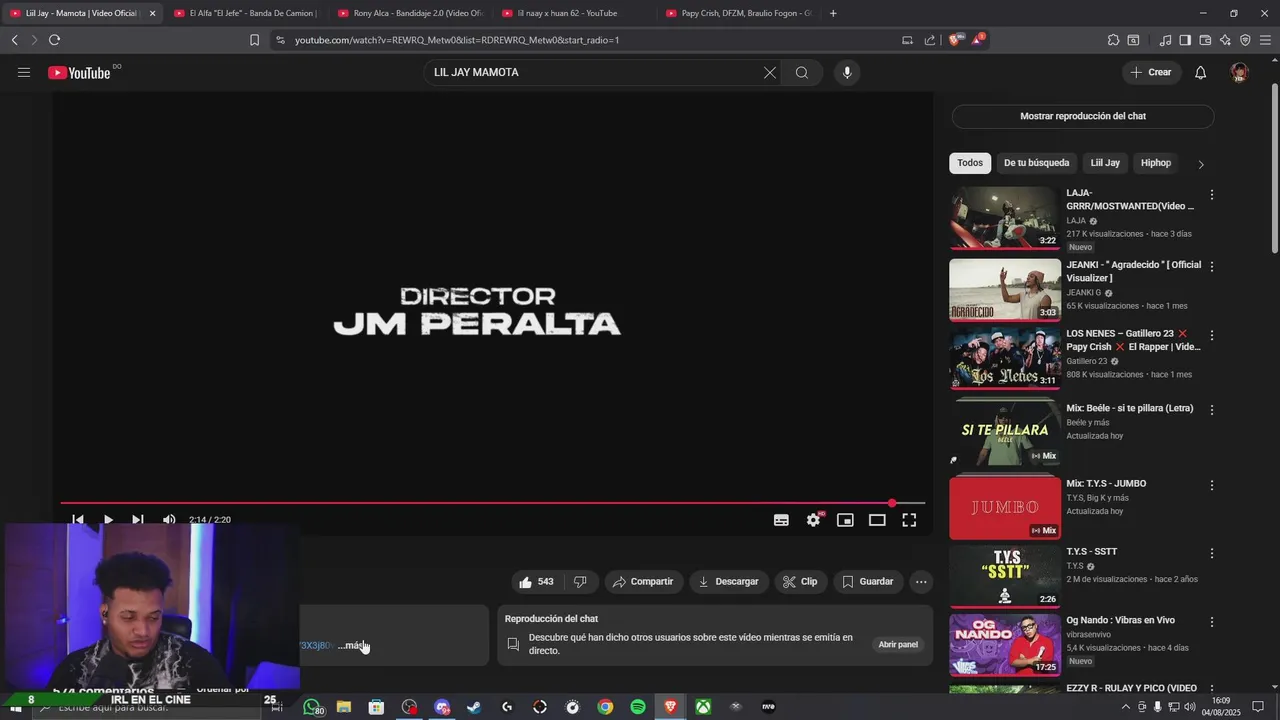The image size is (1280, 720).
Task: Skip to the next video
Action: tap(138, 520)
